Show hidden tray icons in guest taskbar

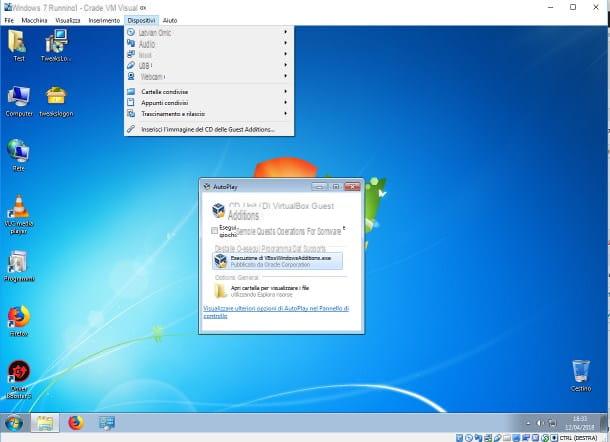point(528,423)
